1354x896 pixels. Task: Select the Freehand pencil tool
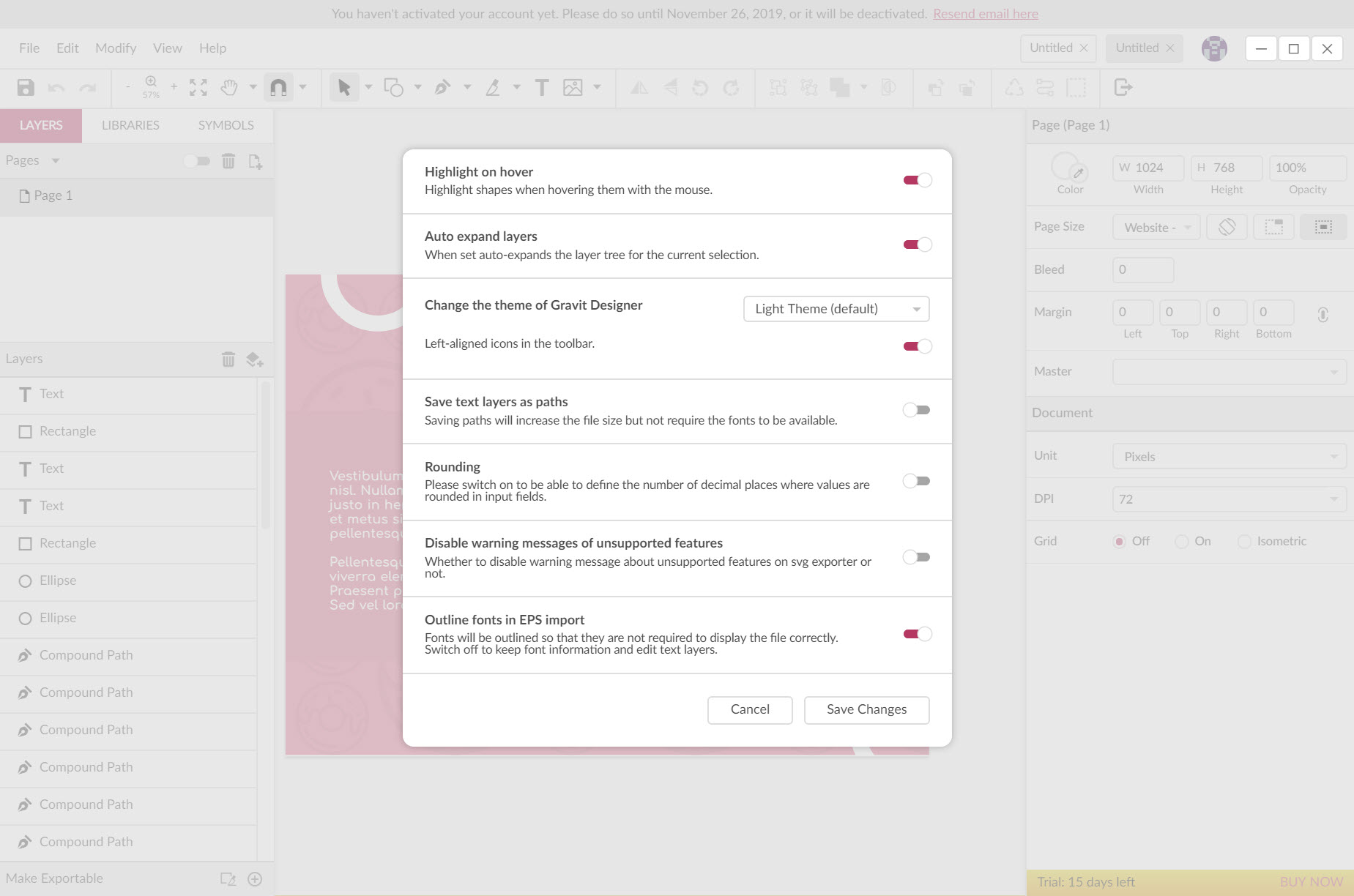tap(493, 88)
